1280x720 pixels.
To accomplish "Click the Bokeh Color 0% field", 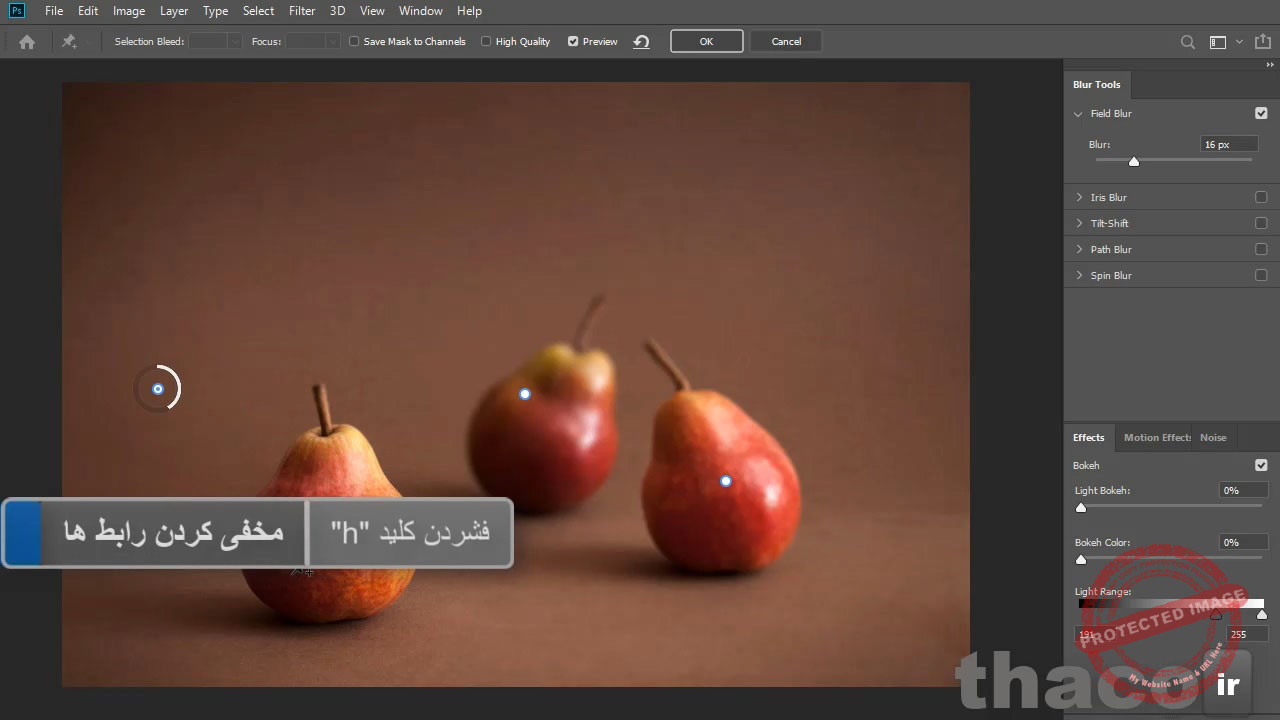I will 1244,543.
